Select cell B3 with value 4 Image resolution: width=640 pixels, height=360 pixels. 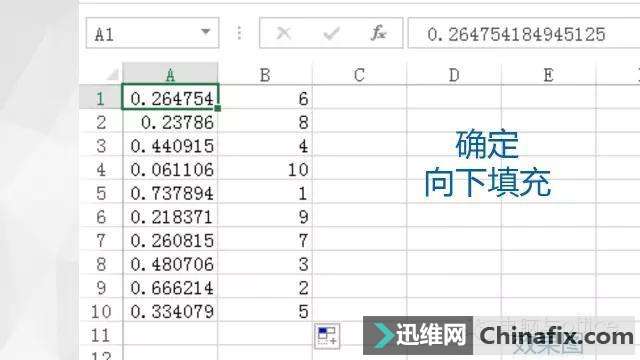click(265, 145)
